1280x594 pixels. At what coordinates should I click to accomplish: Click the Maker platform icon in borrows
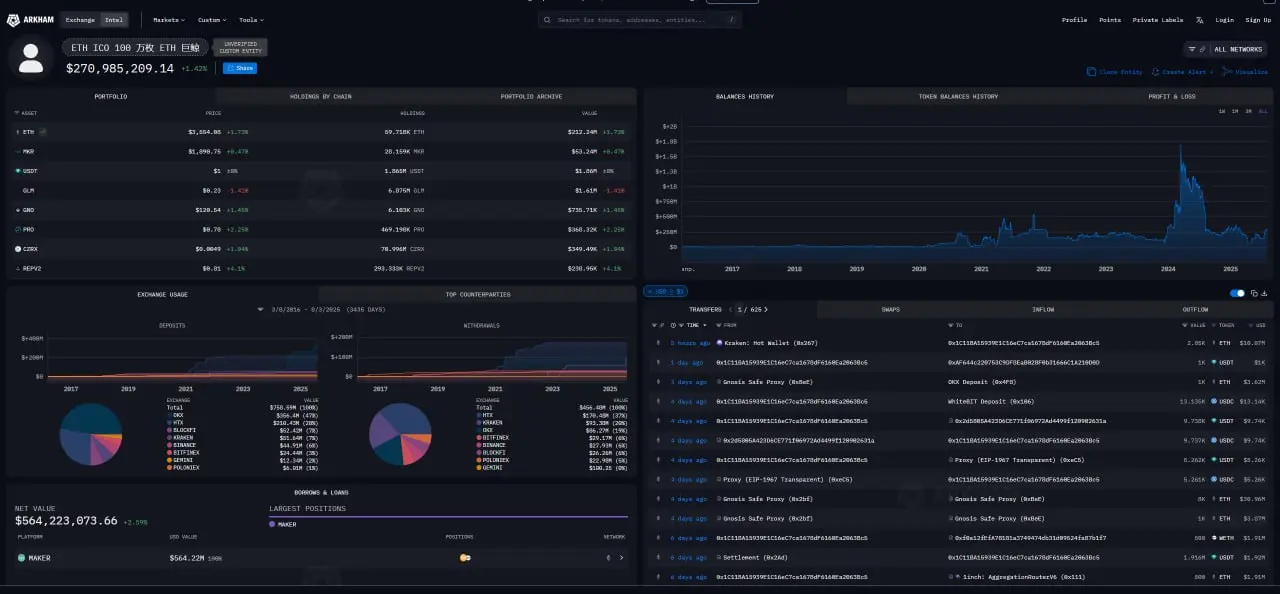[22, 558]
